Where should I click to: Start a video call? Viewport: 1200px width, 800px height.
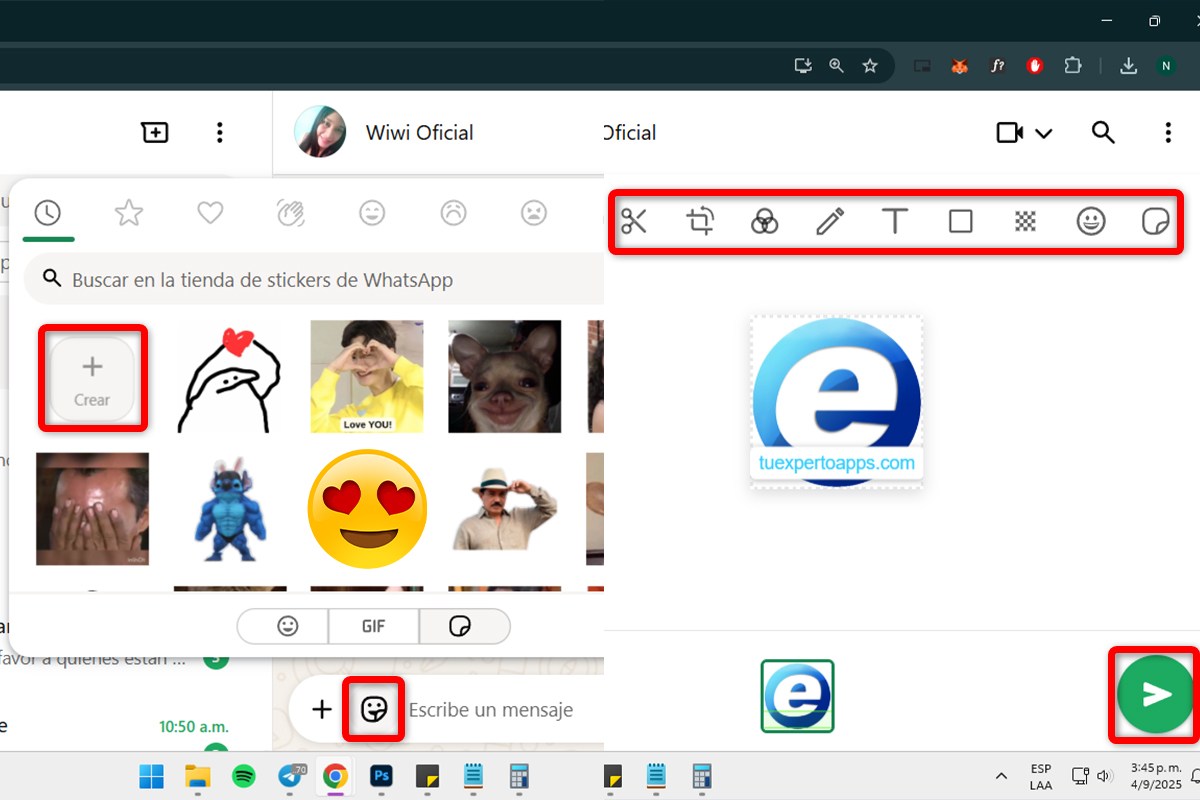(1010, 132)
